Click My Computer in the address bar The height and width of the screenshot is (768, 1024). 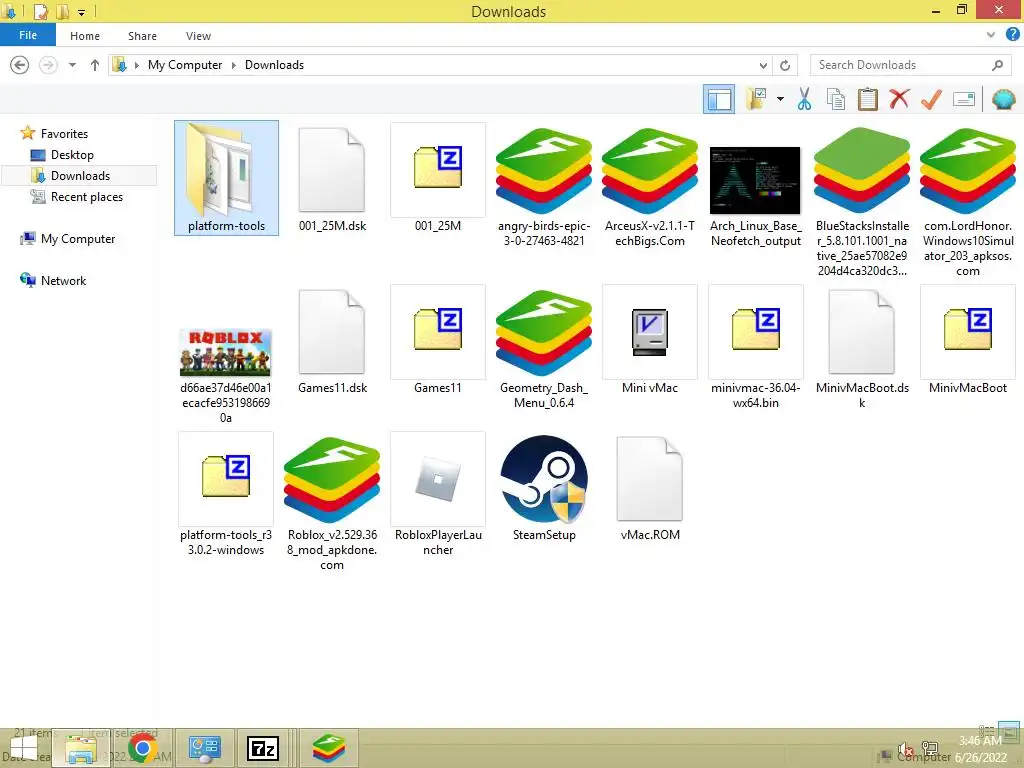pyautogui.click(x=185, y=65)
